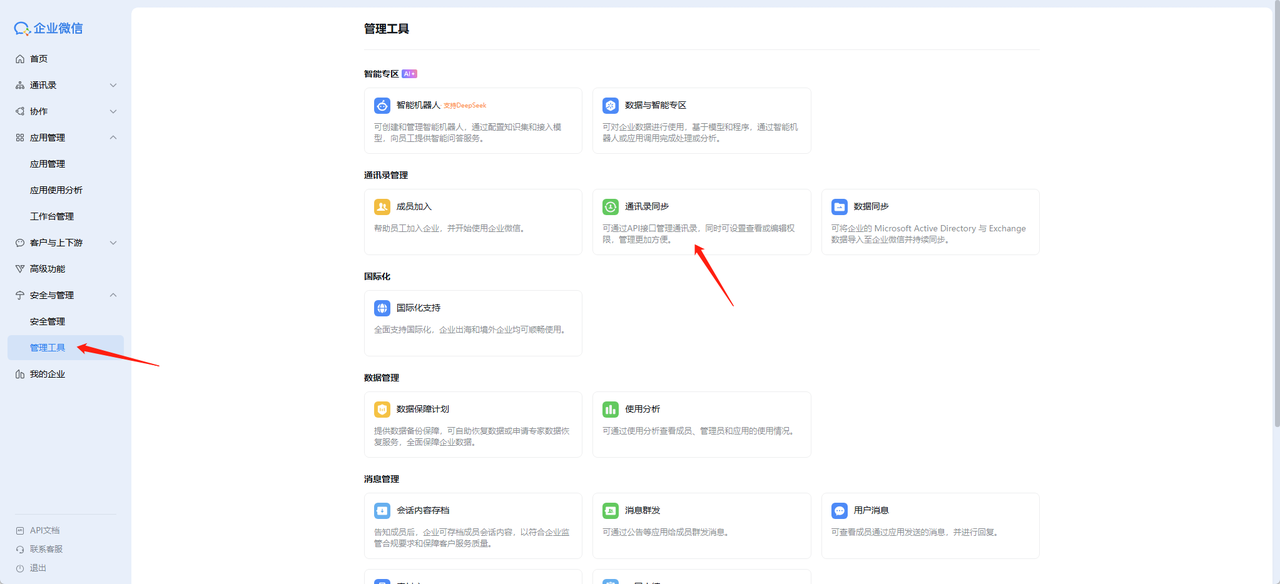Screen dimensions: 1280x584
Task: Open the 消息群发 card title
Action: [642, 510]
